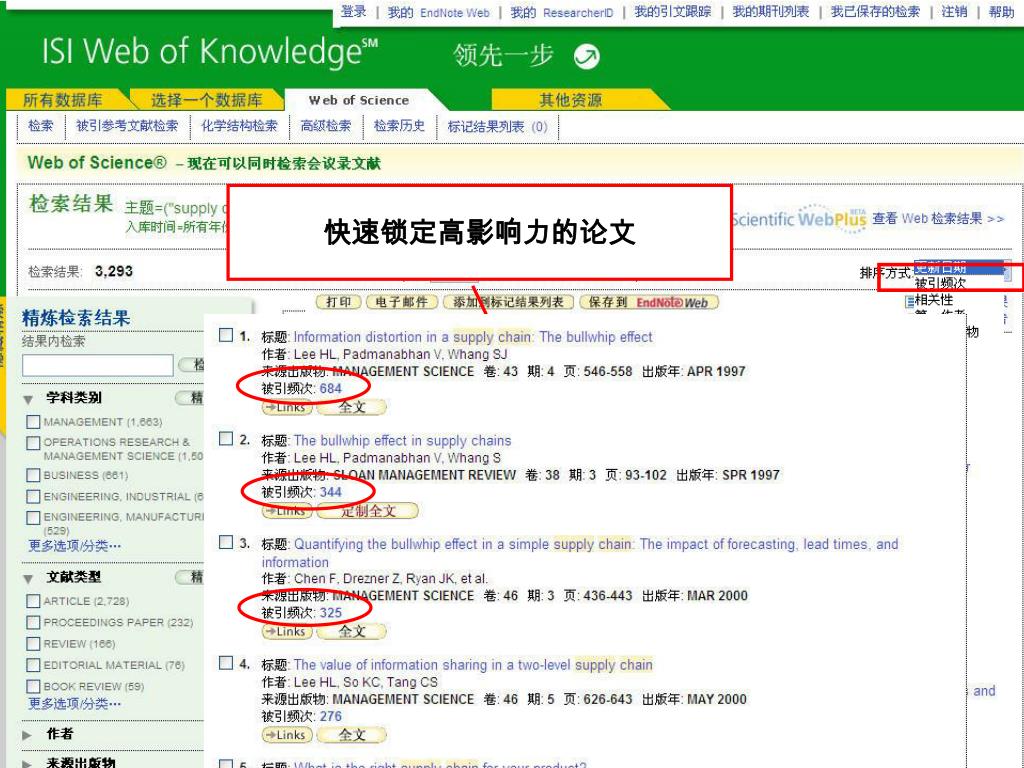Open Links button for result 1
This screenshot has width=1024, height=768.
click(x=287, y=408)
